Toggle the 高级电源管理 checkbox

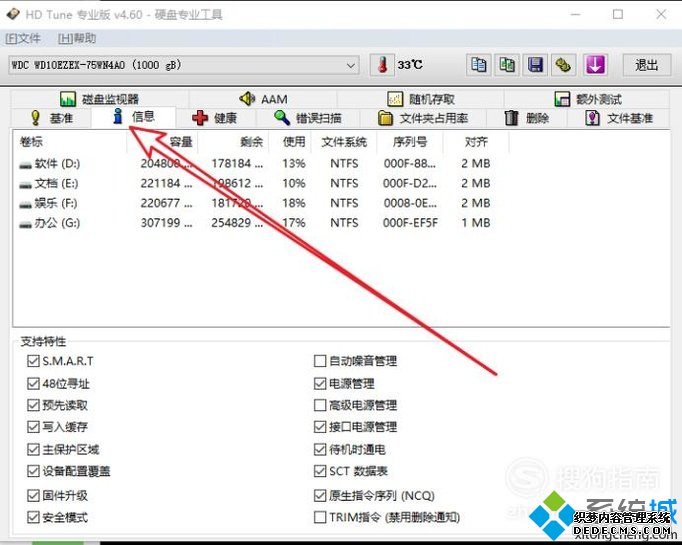[320, 405]
